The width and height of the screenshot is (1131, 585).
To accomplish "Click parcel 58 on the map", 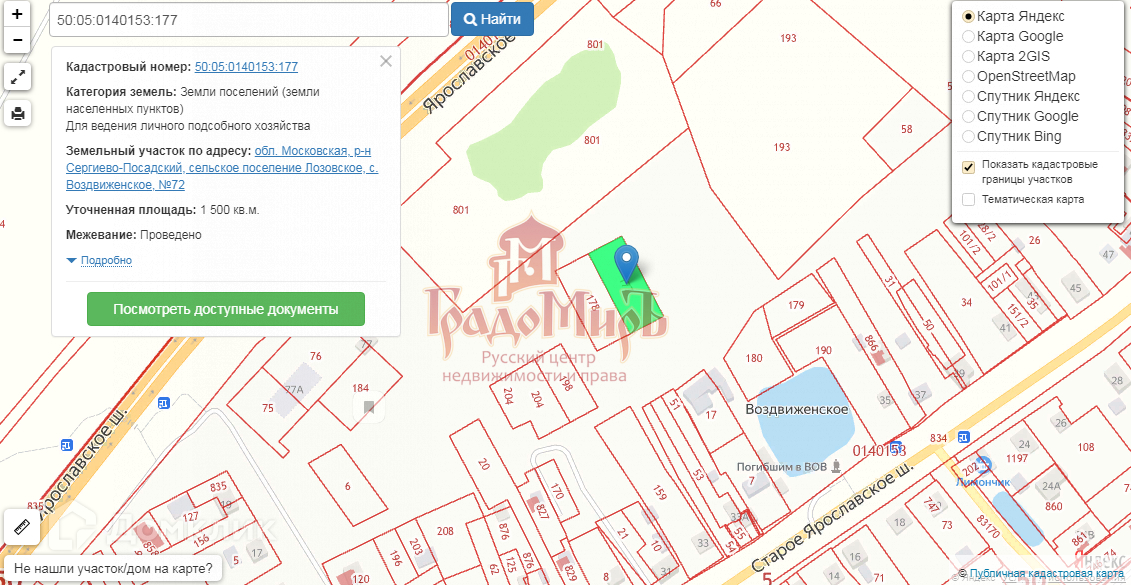I will 907,130.
